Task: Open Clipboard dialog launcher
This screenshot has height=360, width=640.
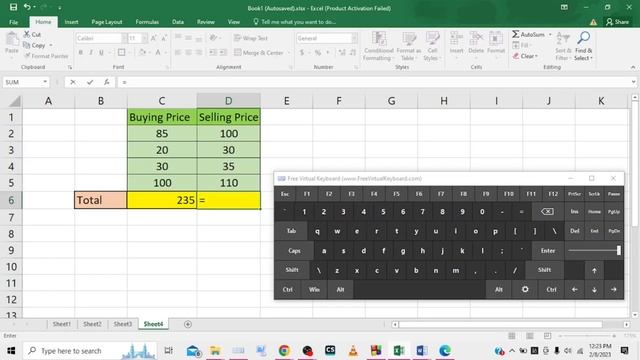Action: pyautogui.click(x=70, y=67)
